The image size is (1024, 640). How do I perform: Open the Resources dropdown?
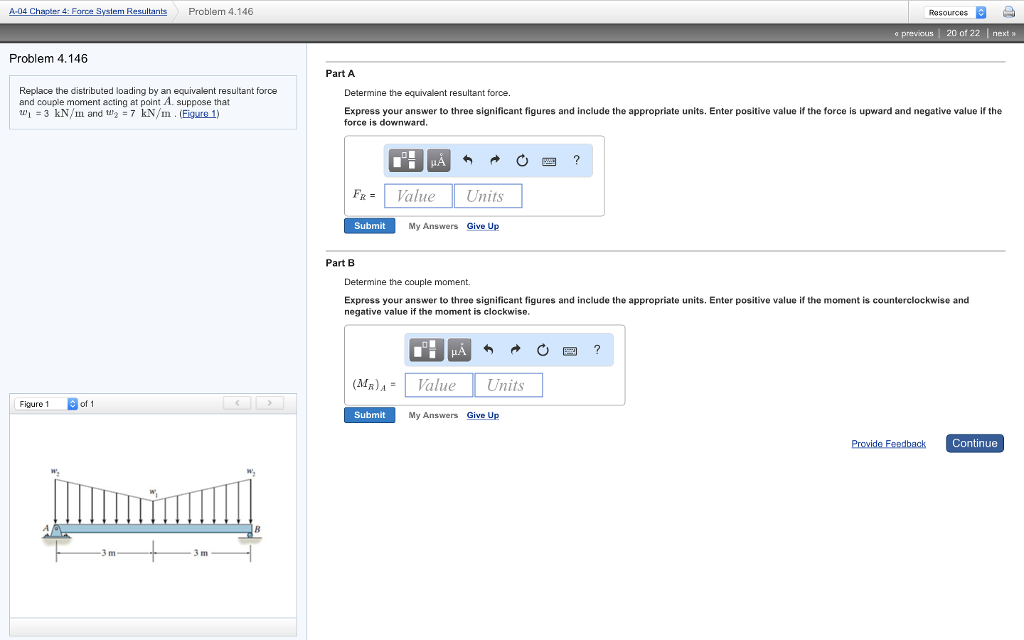pyautogui.click(x=956, y=12)
